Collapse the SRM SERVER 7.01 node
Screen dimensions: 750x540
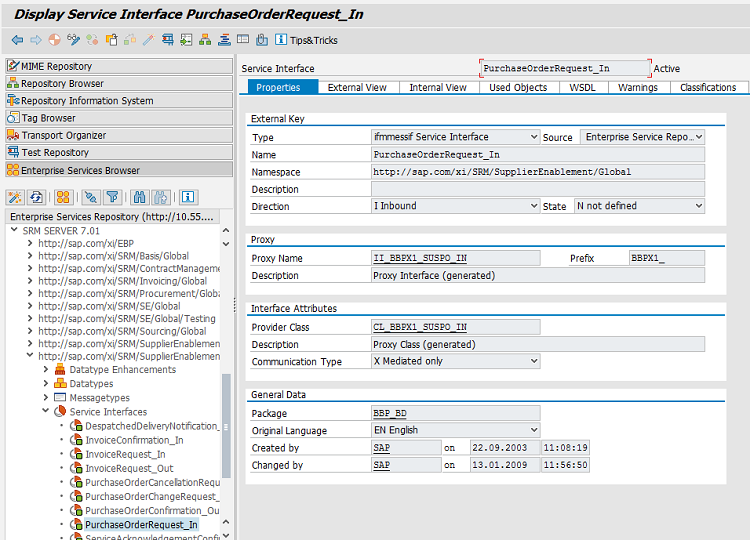point(14,230)
